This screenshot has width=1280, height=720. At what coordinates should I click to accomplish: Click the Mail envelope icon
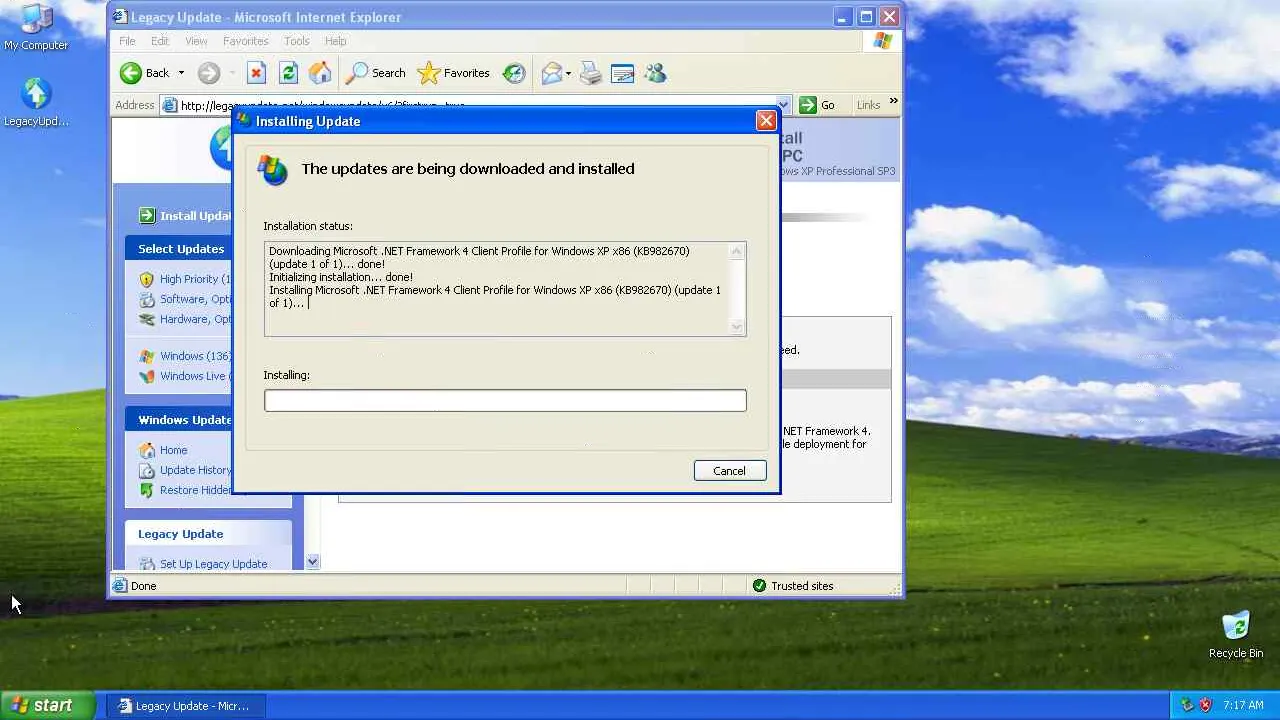pos(551,73)
